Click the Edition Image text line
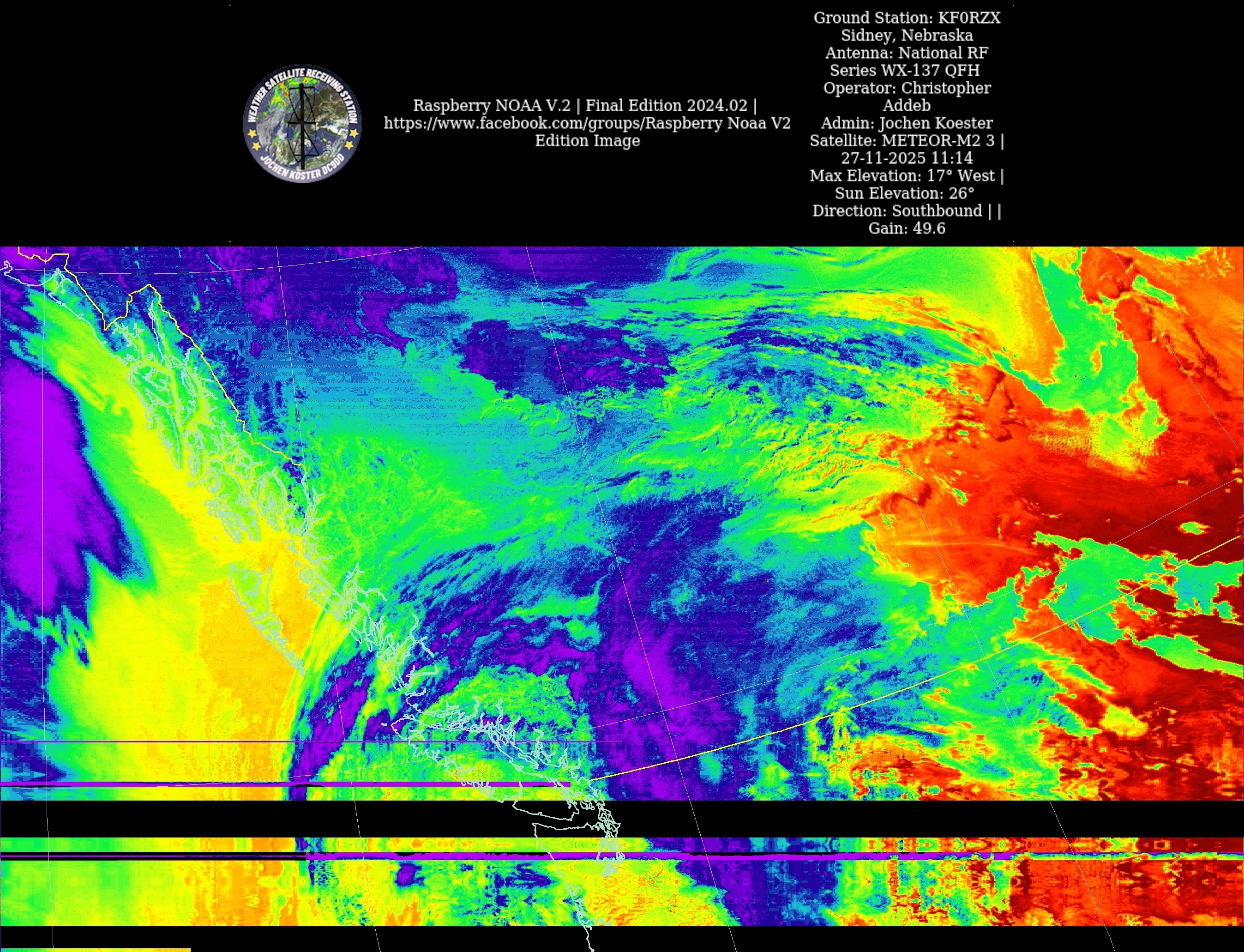This screenshot has height=952, width=1244. coord(588,140)
